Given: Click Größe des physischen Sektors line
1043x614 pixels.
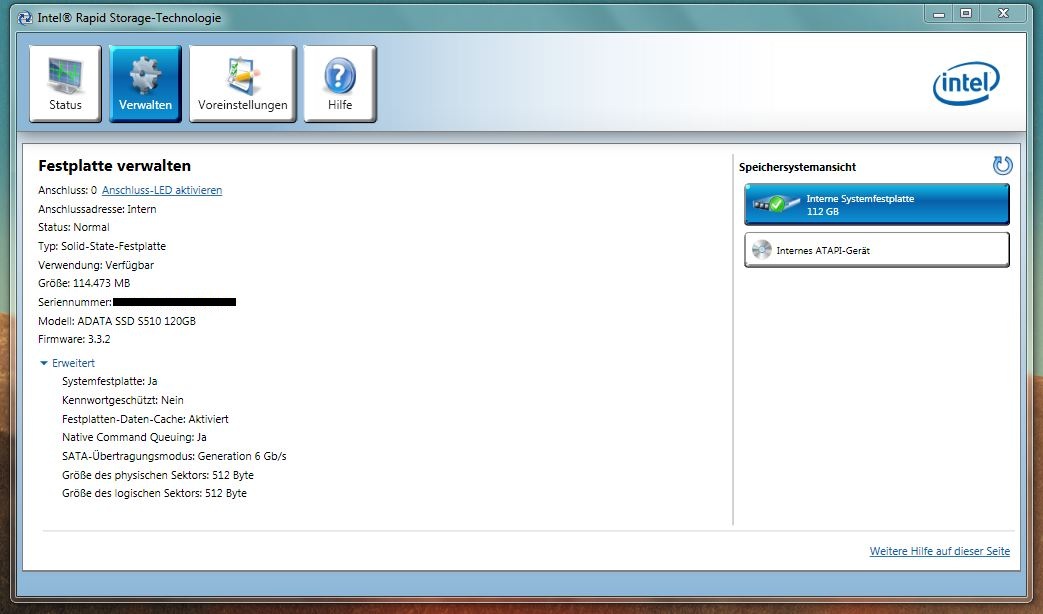Looking at the screenshot, I should click(x=158, y=475).
